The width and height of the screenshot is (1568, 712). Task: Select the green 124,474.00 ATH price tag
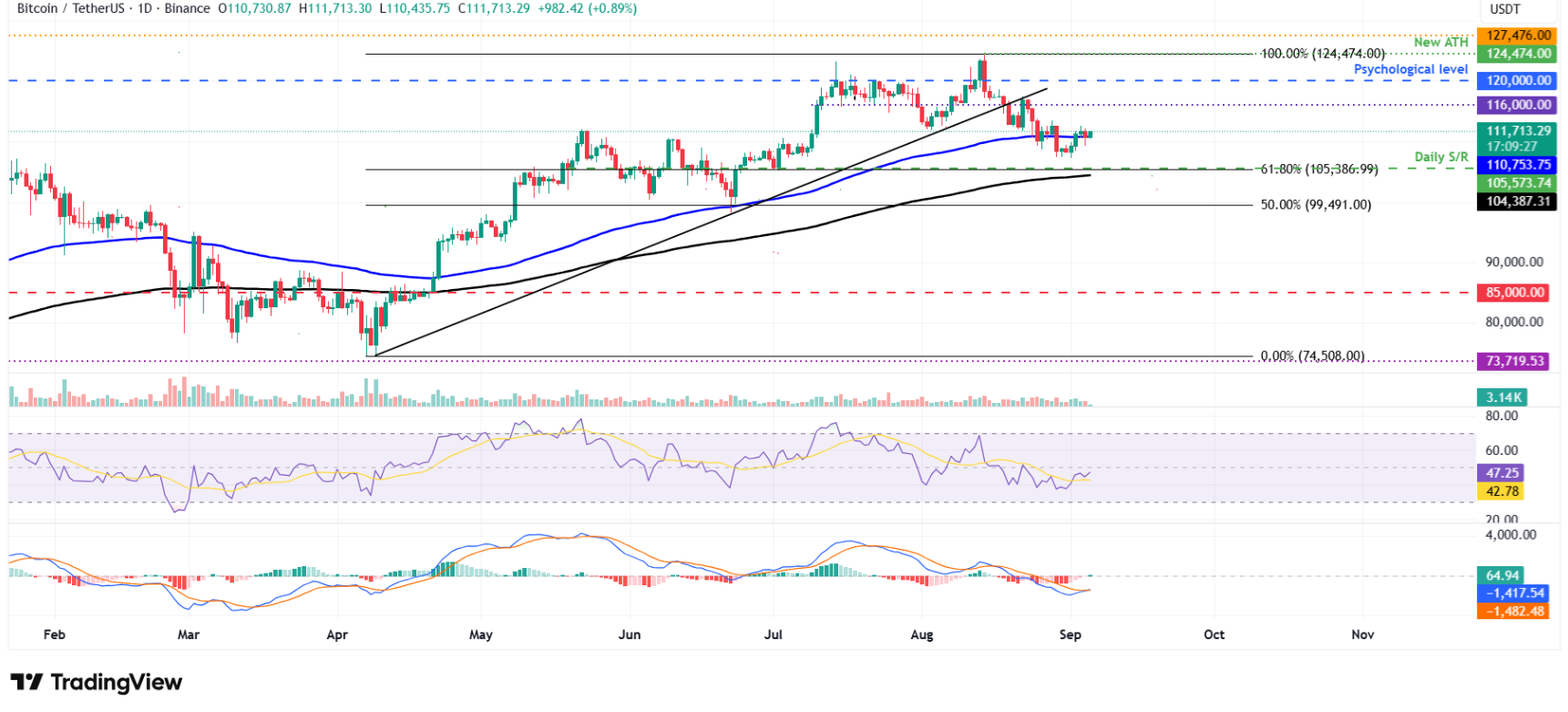click(x=1518, y=54)
